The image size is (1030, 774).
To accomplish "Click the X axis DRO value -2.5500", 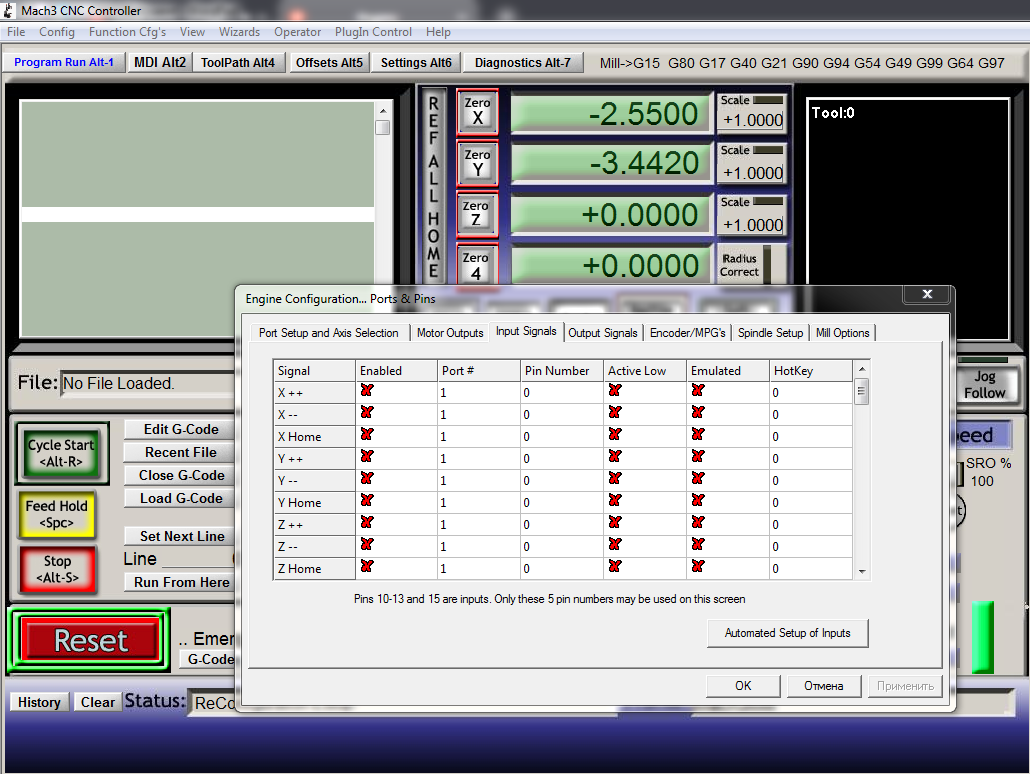I will coord(611,113).
